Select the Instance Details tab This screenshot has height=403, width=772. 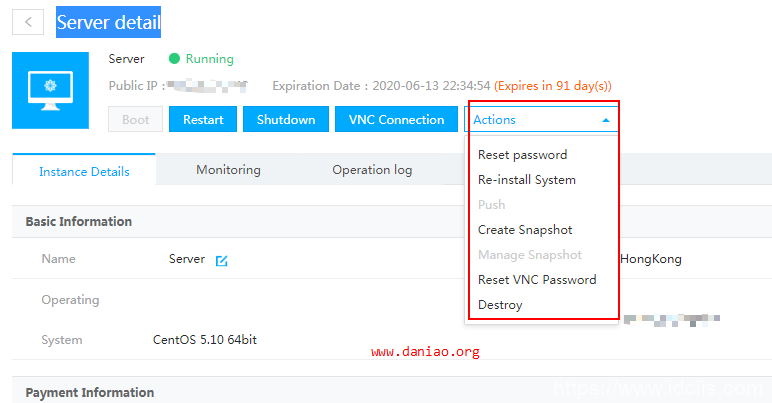pos(84,171)
